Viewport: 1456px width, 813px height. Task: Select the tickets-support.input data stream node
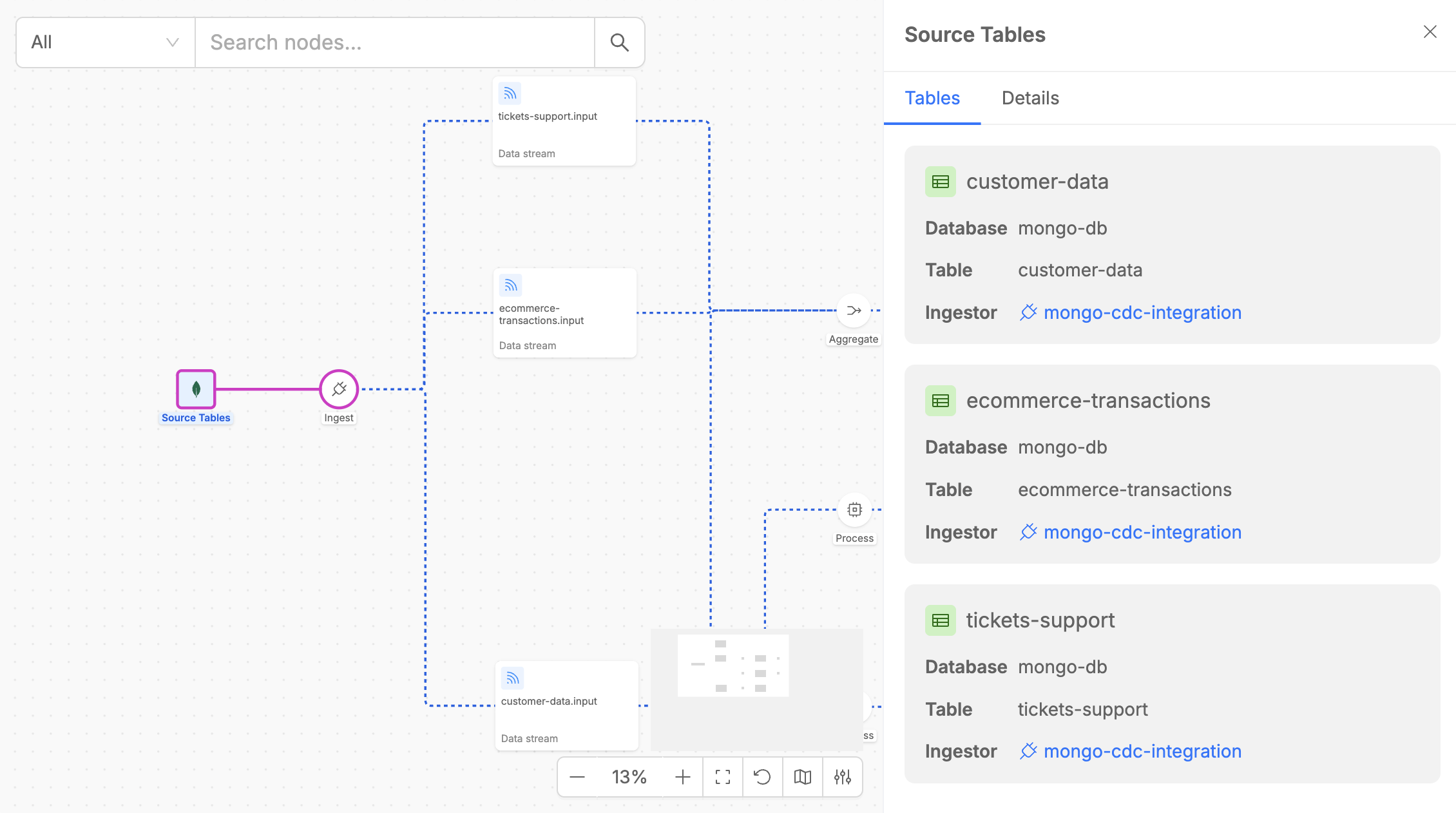pos(564,122)
